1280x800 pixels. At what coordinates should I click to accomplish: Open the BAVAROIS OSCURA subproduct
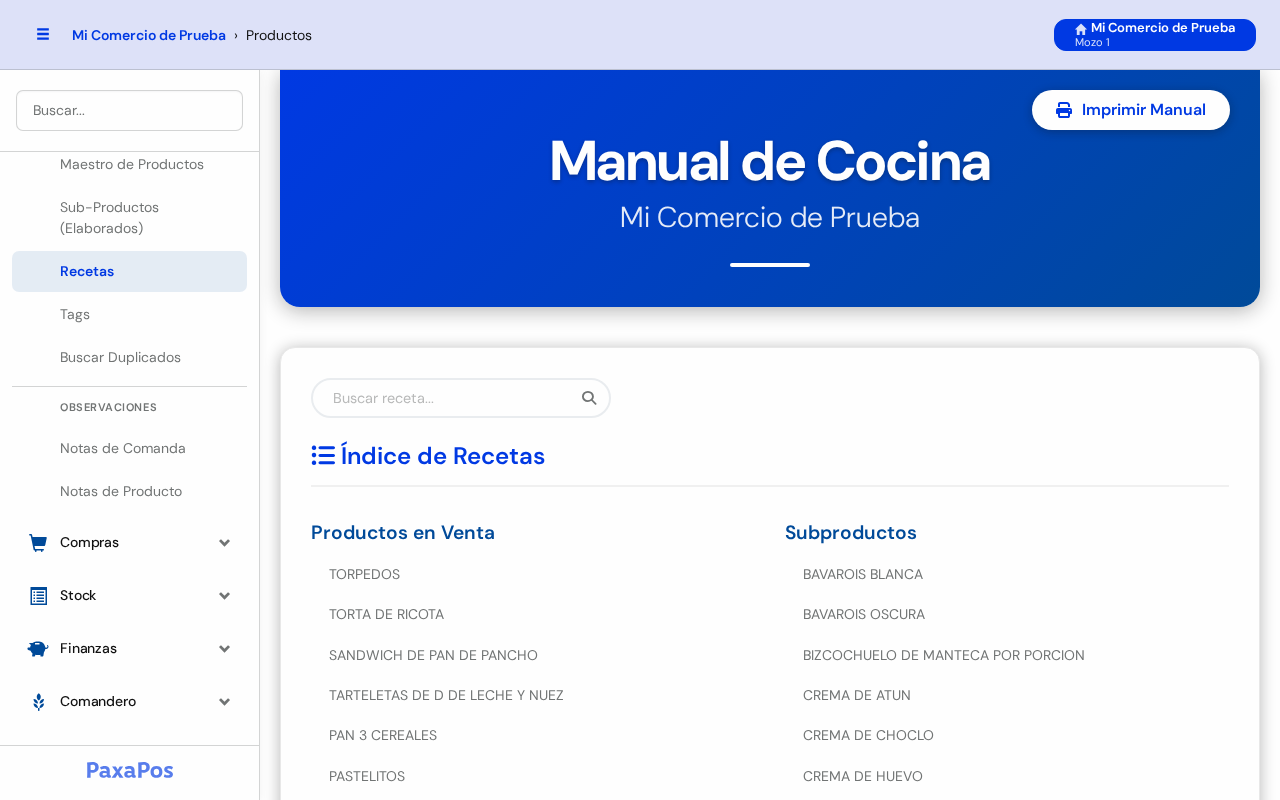click(x=864, y=614)
